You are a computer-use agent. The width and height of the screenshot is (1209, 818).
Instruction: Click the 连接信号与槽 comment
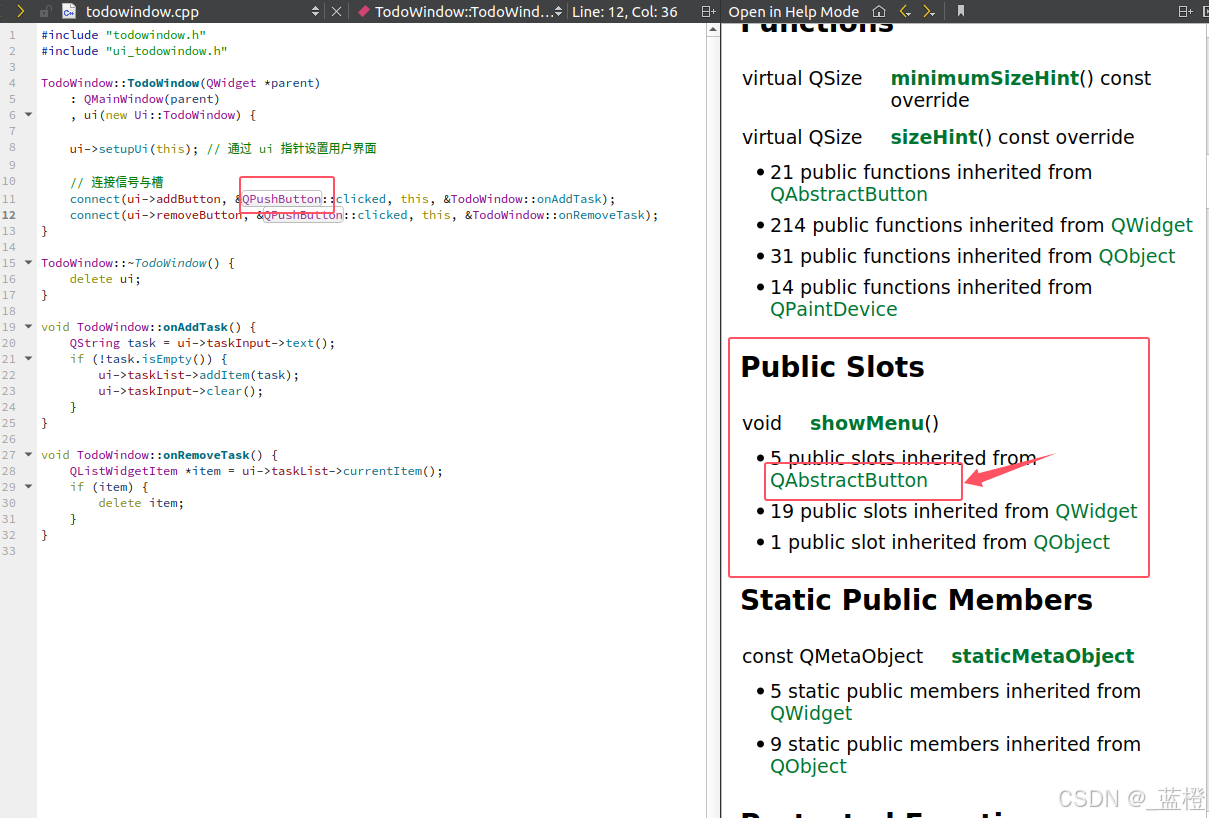tap(117, 182)
